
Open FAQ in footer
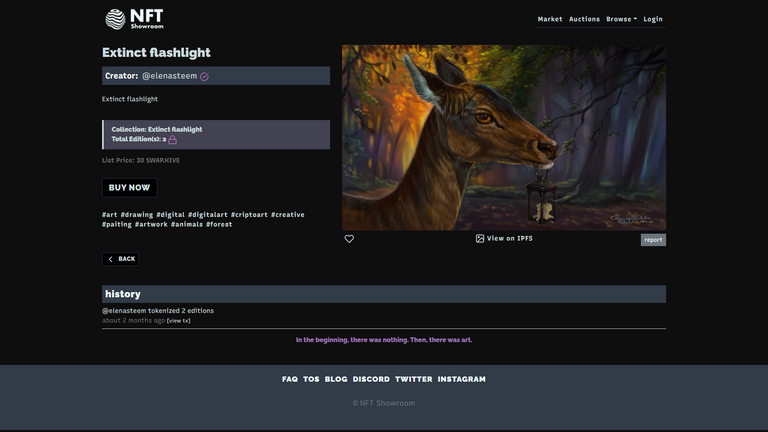click(289, 379)
